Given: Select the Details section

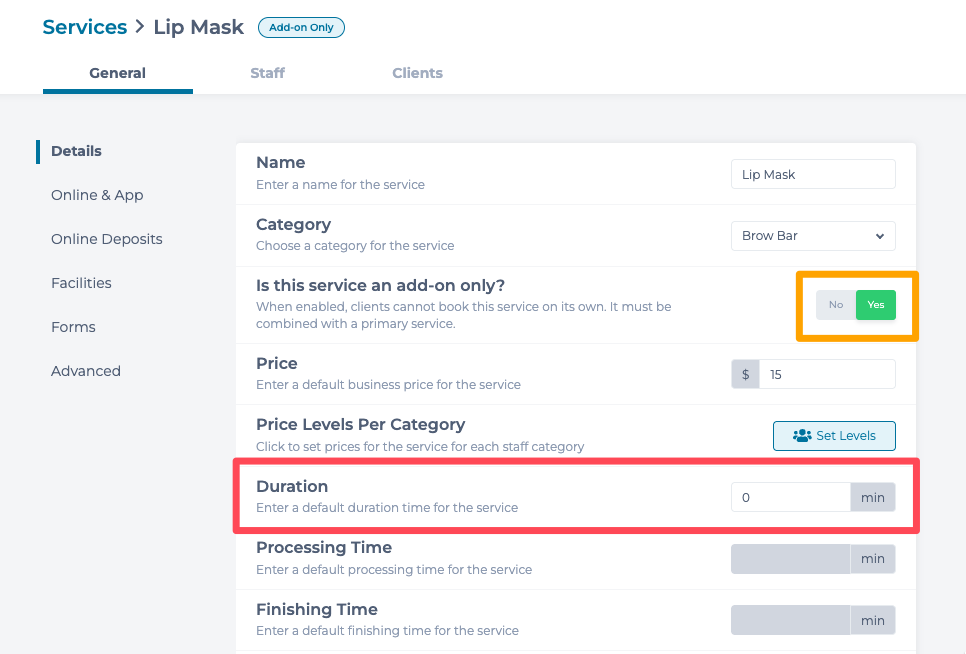Looking at the screenshot, I should point(77,151).
